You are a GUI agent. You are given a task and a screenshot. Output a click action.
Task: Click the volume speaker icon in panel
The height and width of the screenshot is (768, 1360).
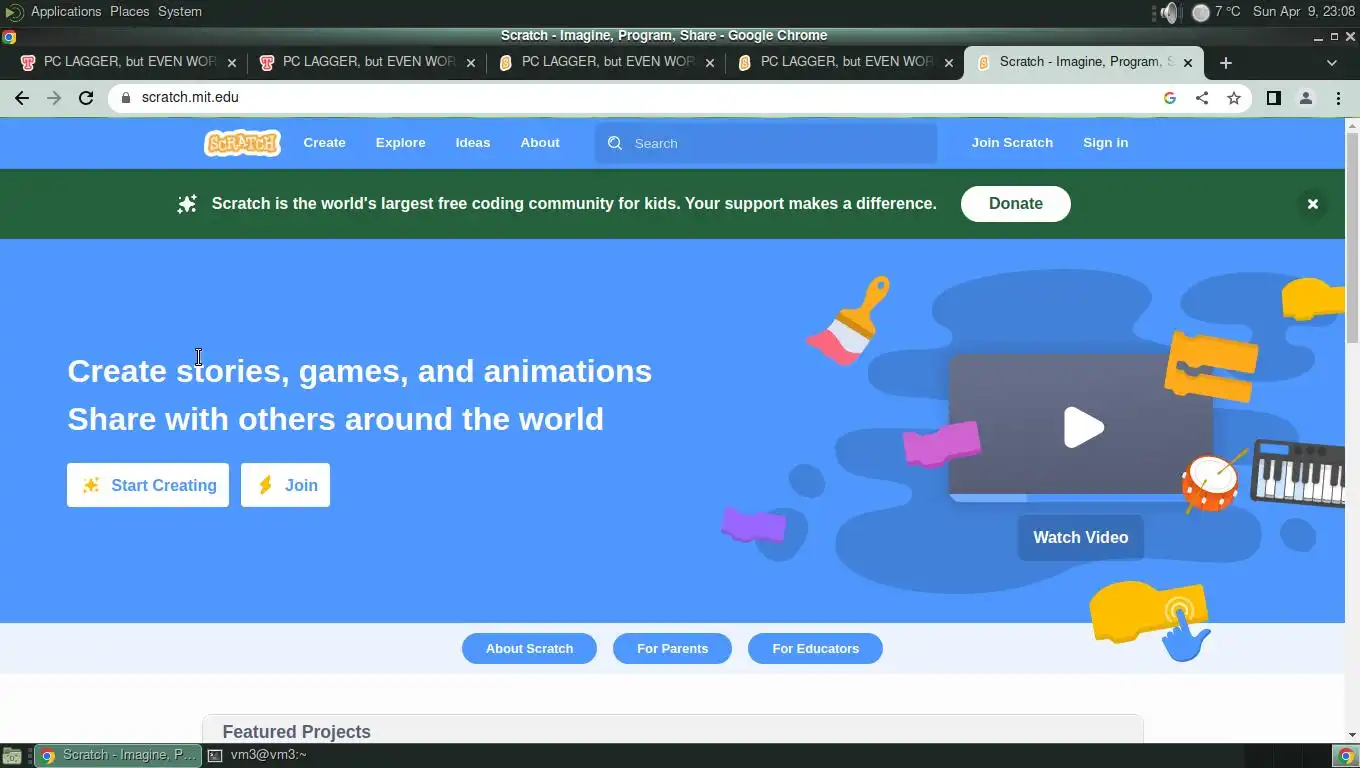click(x=1169, y=12)
